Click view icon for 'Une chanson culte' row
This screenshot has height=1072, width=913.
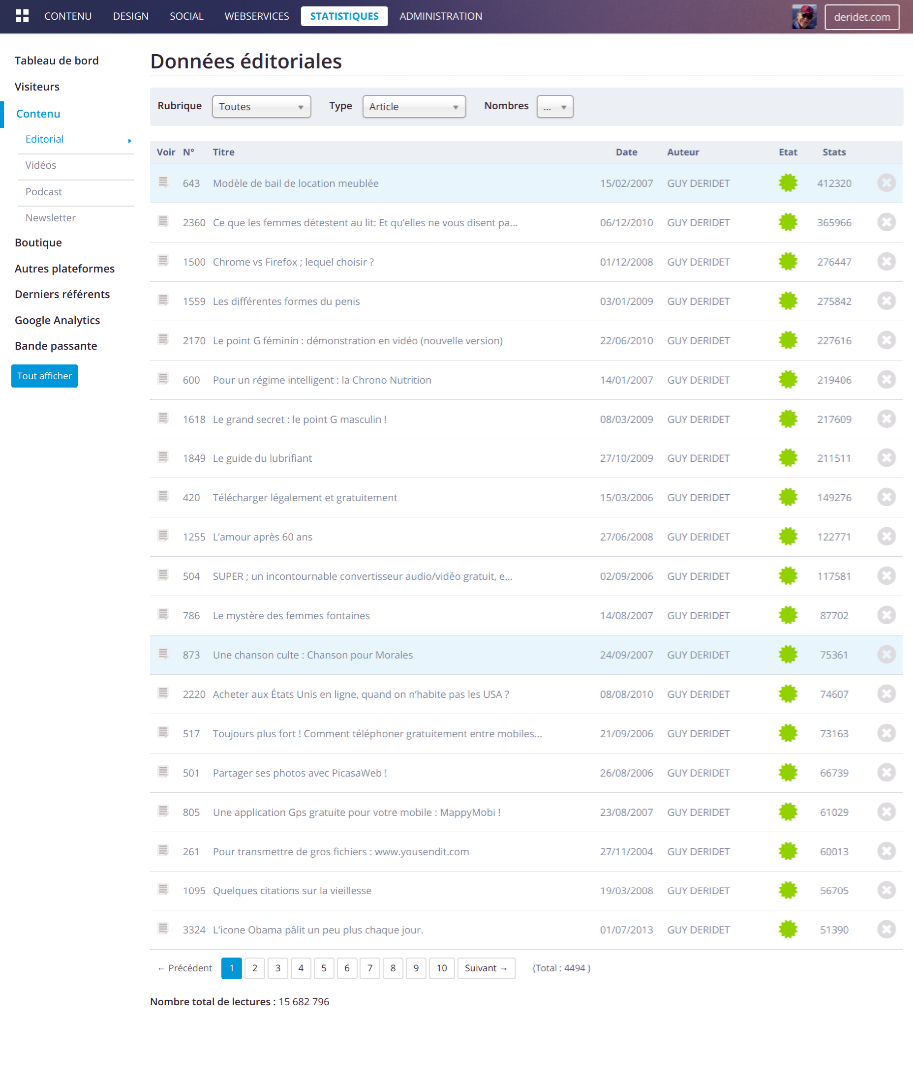click(163, 654)
